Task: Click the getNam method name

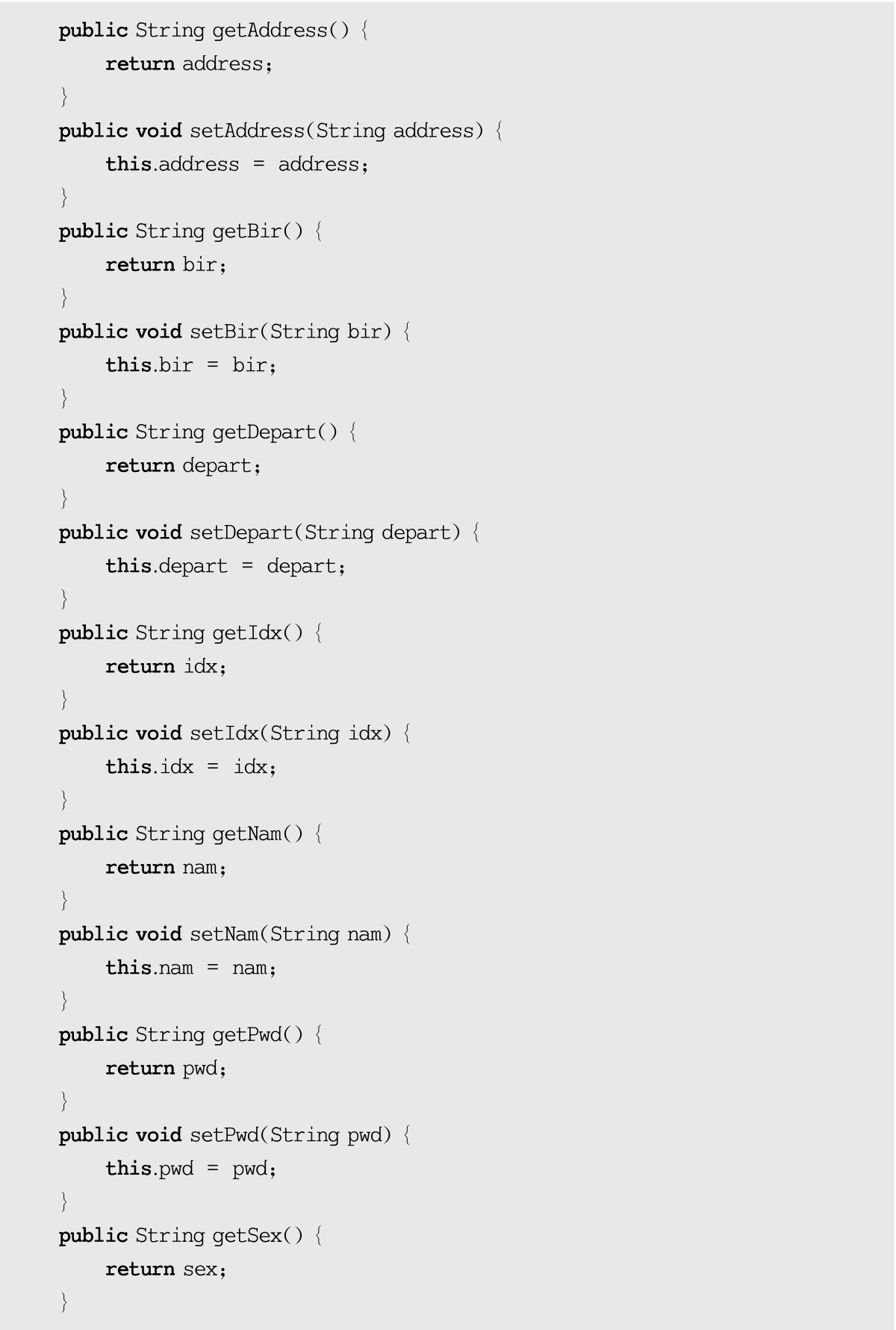Action: (247, 834)
